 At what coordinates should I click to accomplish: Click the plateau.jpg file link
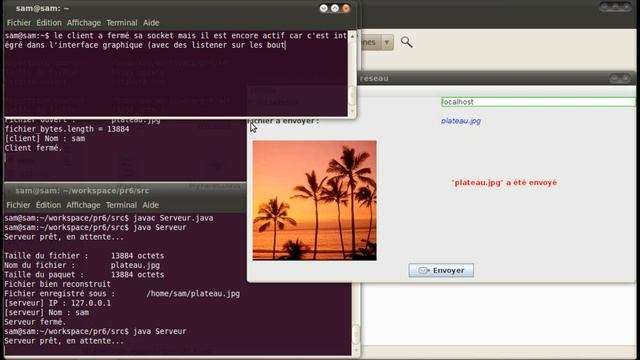click(461, 121)
